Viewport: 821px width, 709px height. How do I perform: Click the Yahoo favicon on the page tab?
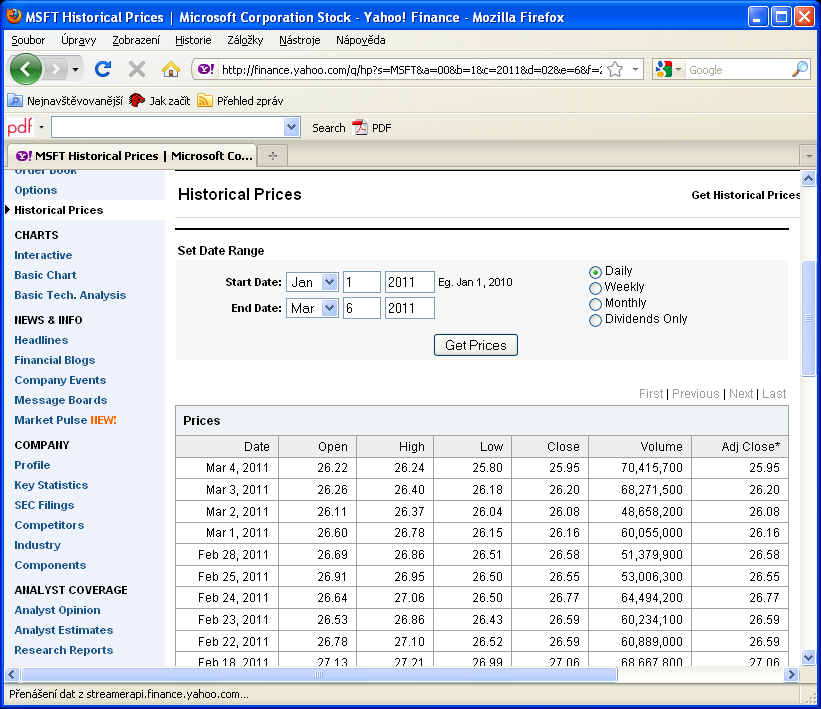point(24,156)
